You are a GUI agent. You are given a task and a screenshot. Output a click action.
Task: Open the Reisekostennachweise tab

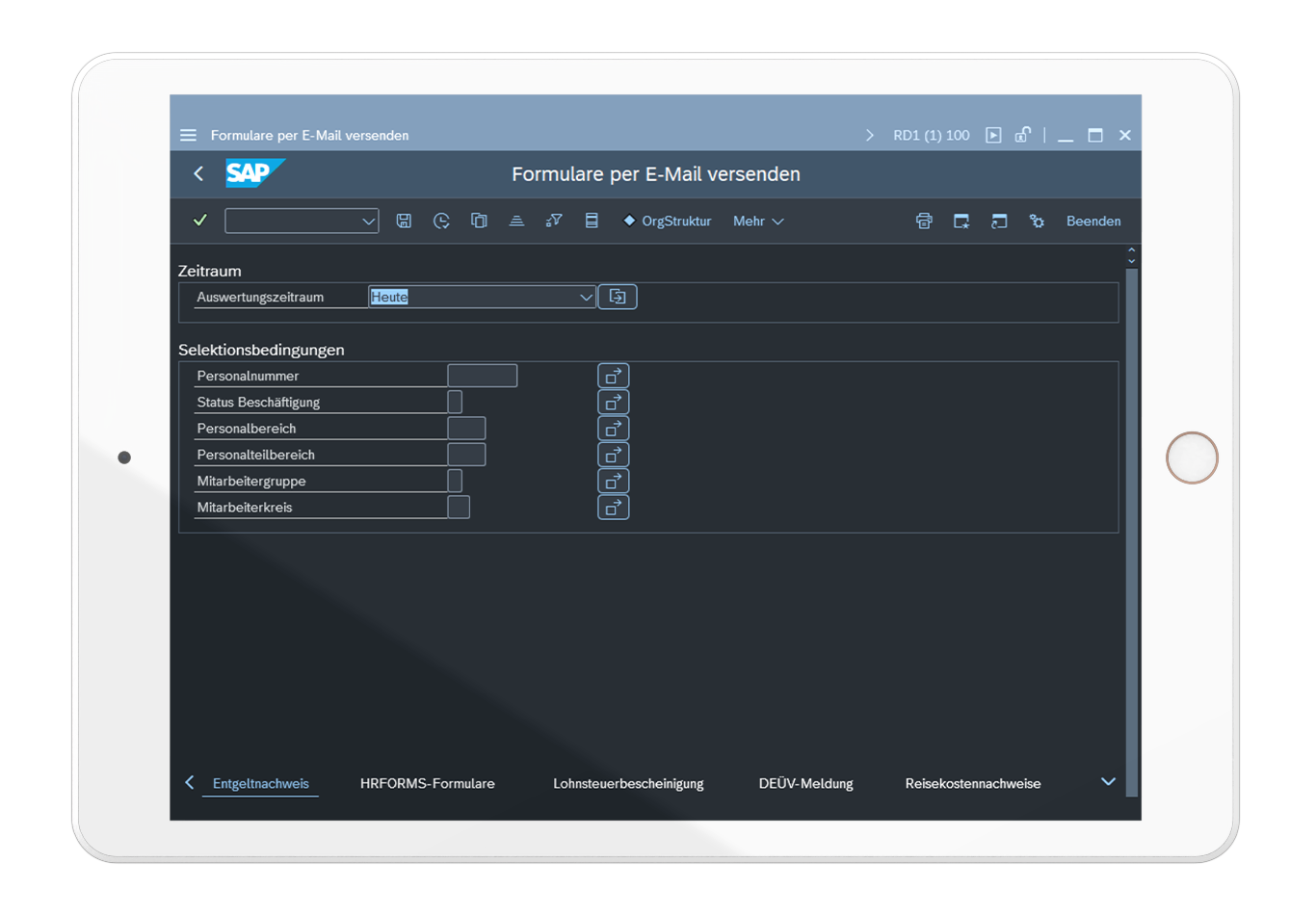click(x=973, y=783)
